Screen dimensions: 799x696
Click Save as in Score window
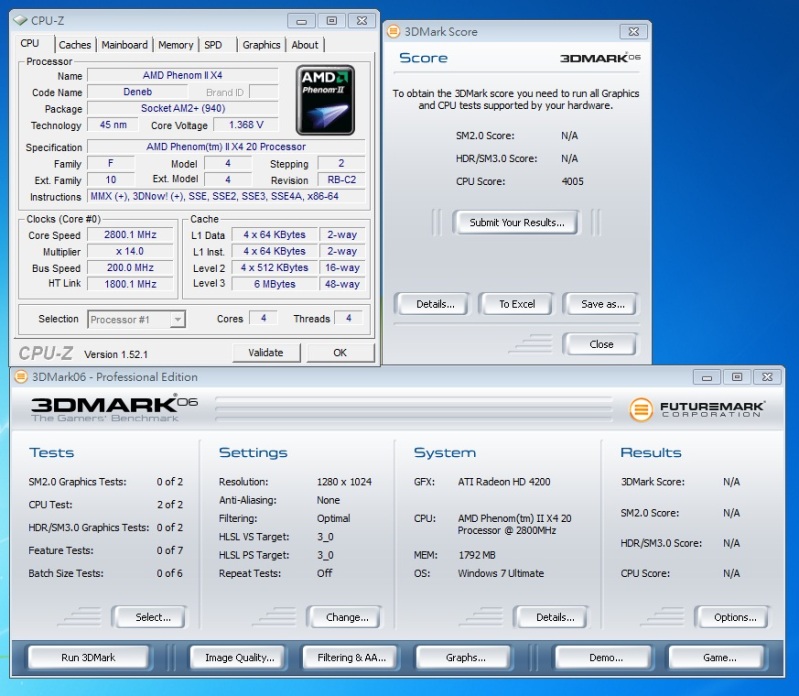tap(603, 304)
